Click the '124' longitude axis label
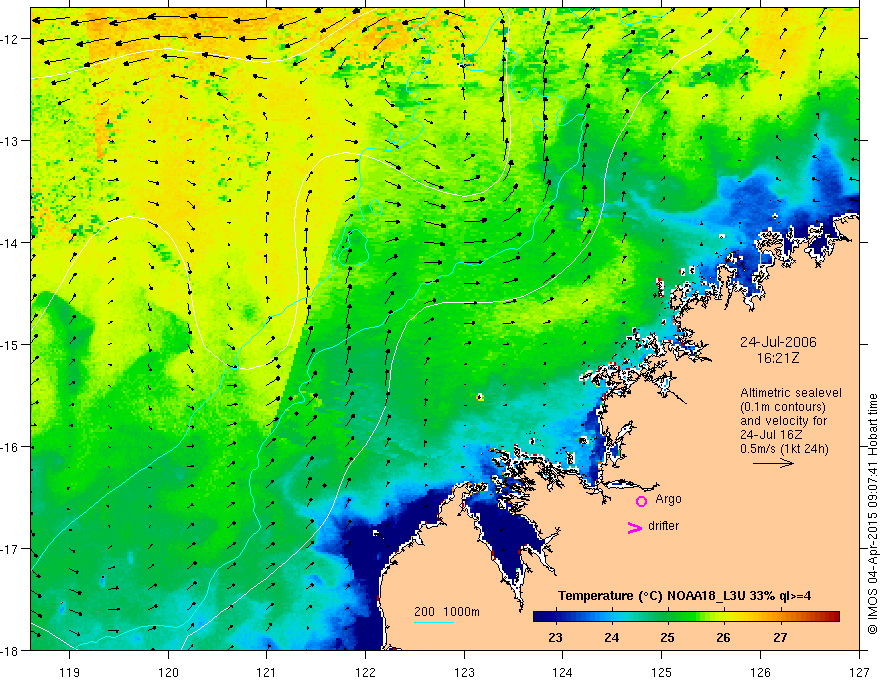 563,672
